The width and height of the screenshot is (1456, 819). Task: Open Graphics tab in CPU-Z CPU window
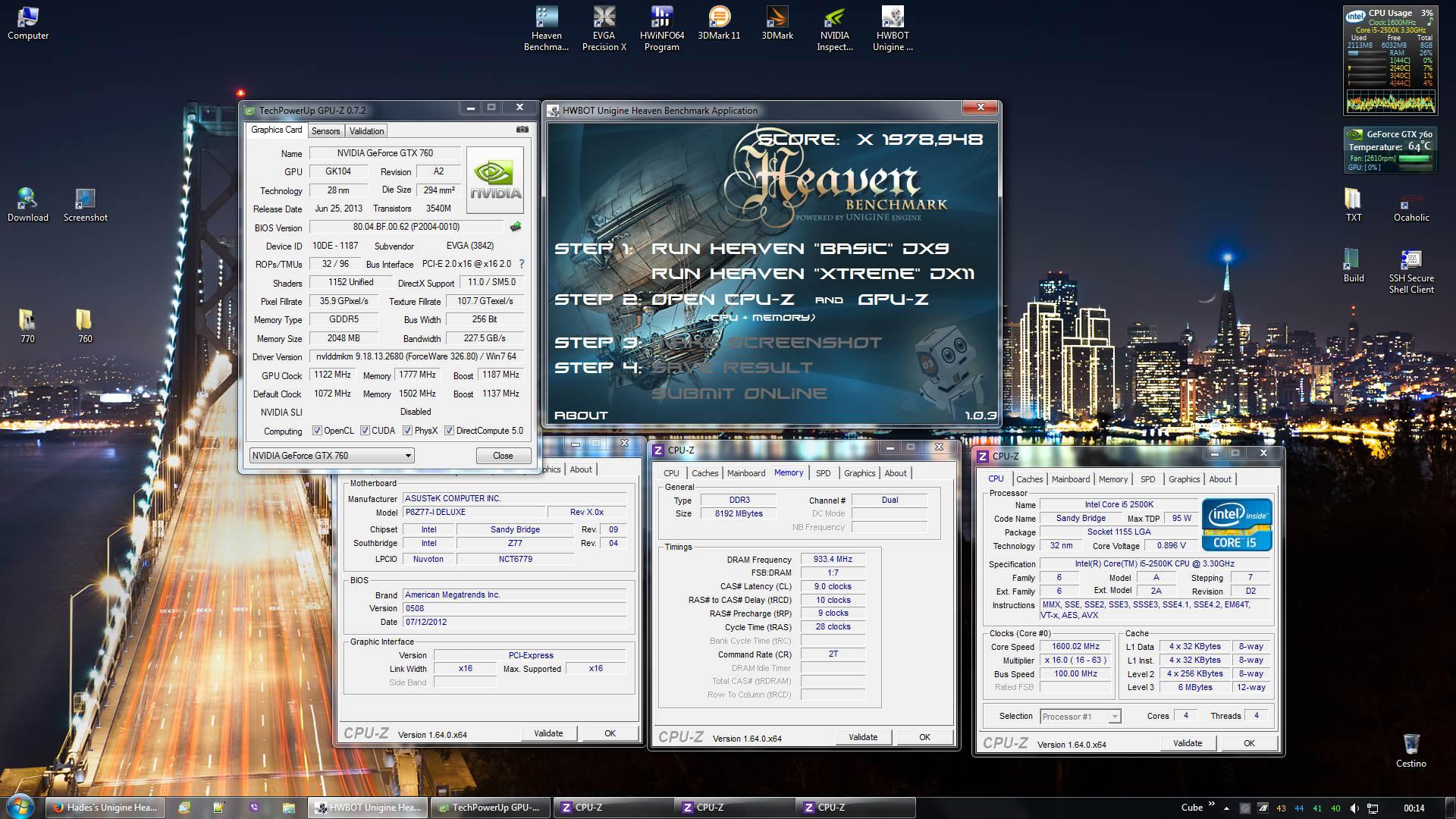tap(1184, 479)
